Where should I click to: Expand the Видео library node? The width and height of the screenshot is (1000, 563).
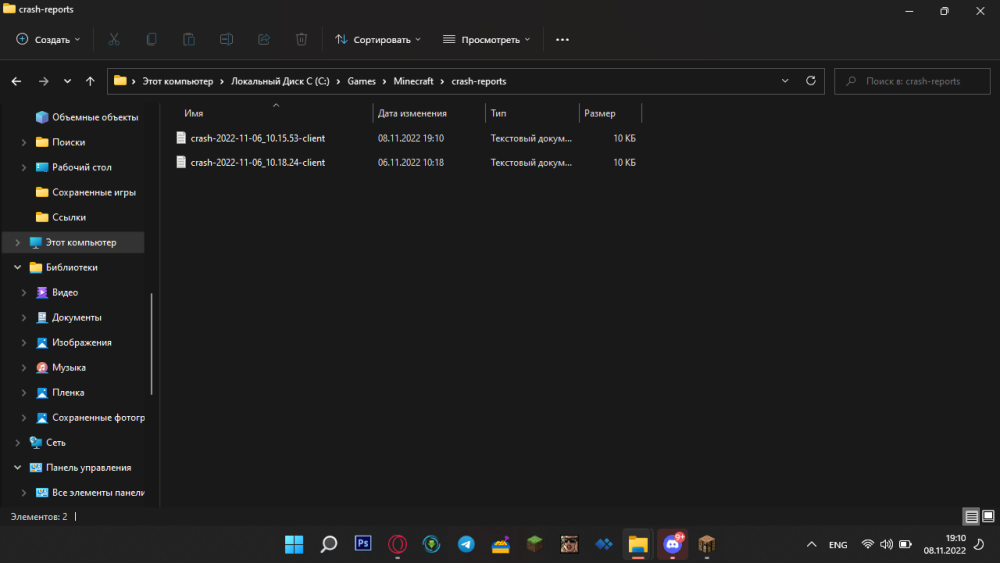24,293
